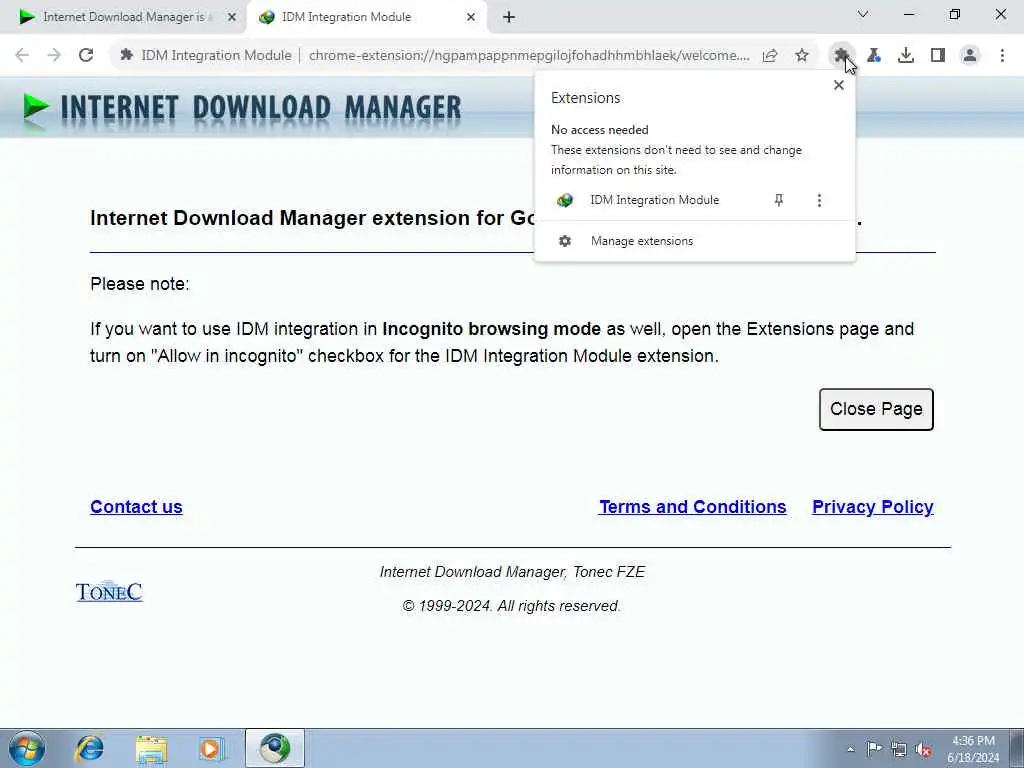Open Windows Explorer from the taskbar
1024x768 pixels.
[152, 748]
